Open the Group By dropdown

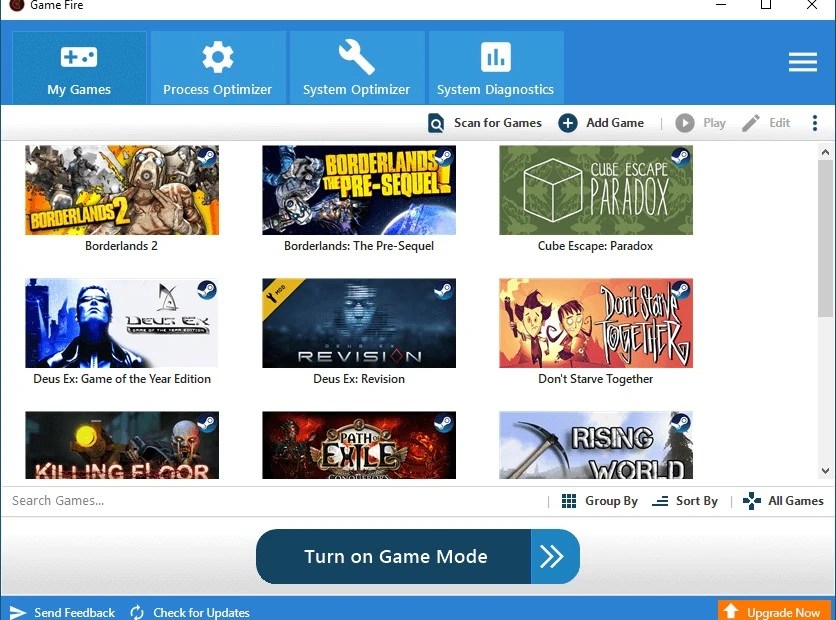pyautogui.click(x=600, y=500)
